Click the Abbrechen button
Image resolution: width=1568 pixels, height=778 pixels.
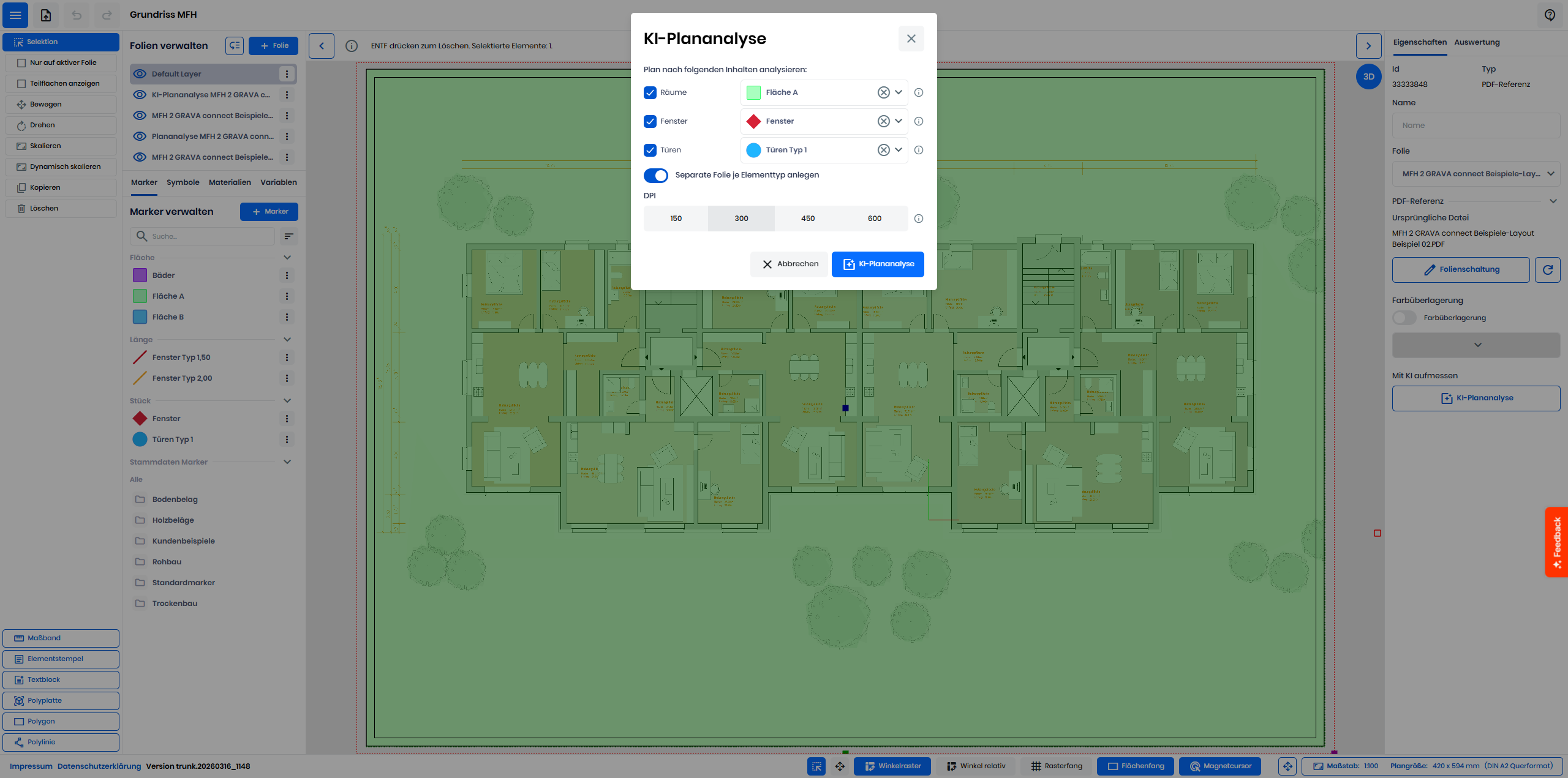pos(790,264)
